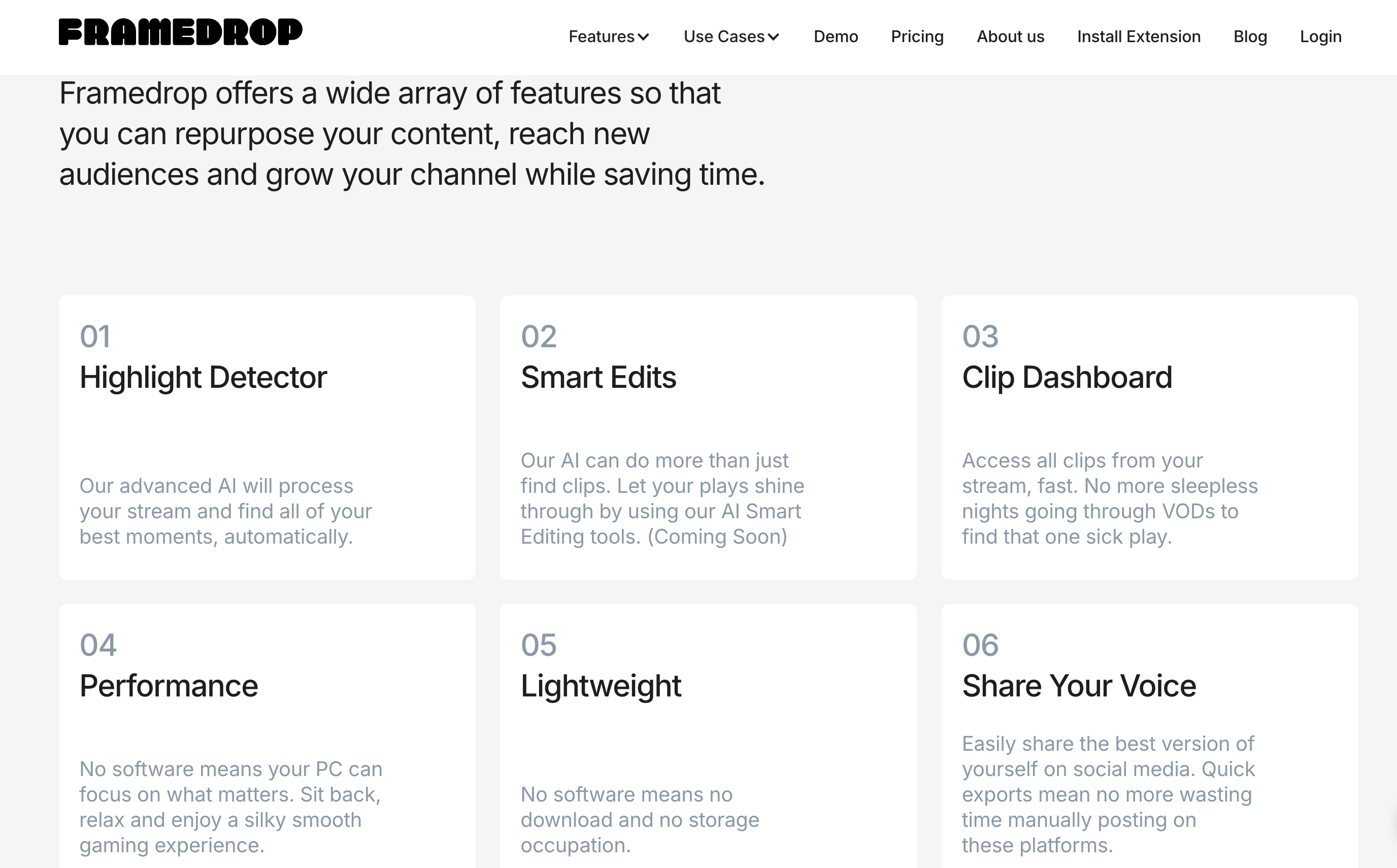Select the Highlight Detector card heading

[x=203, y=378]
